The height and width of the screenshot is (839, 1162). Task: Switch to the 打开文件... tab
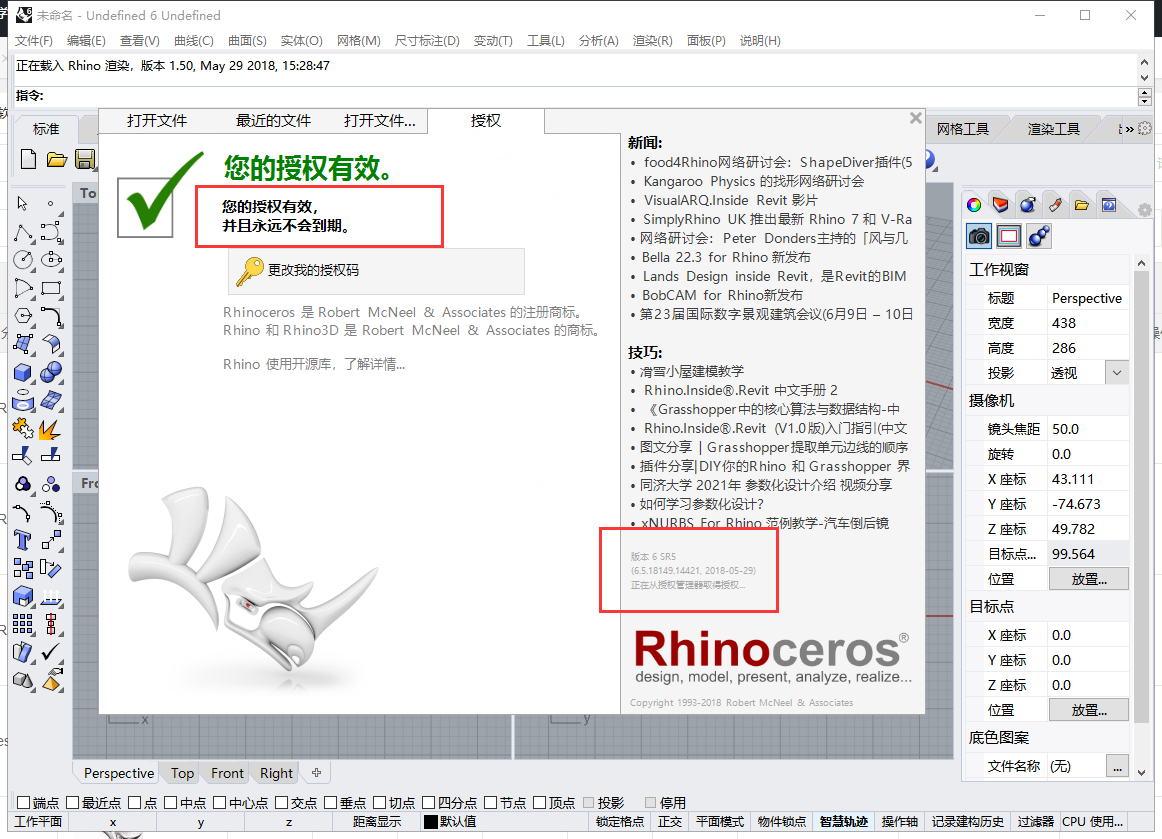(x=379, y=121)
